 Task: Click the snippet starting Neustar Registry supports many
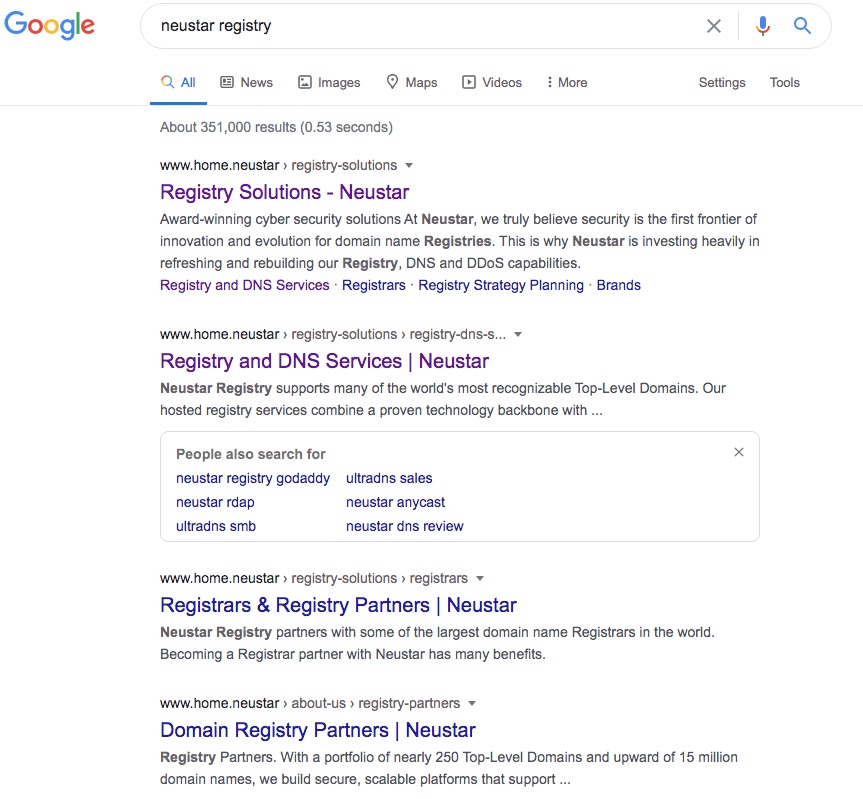443,399
